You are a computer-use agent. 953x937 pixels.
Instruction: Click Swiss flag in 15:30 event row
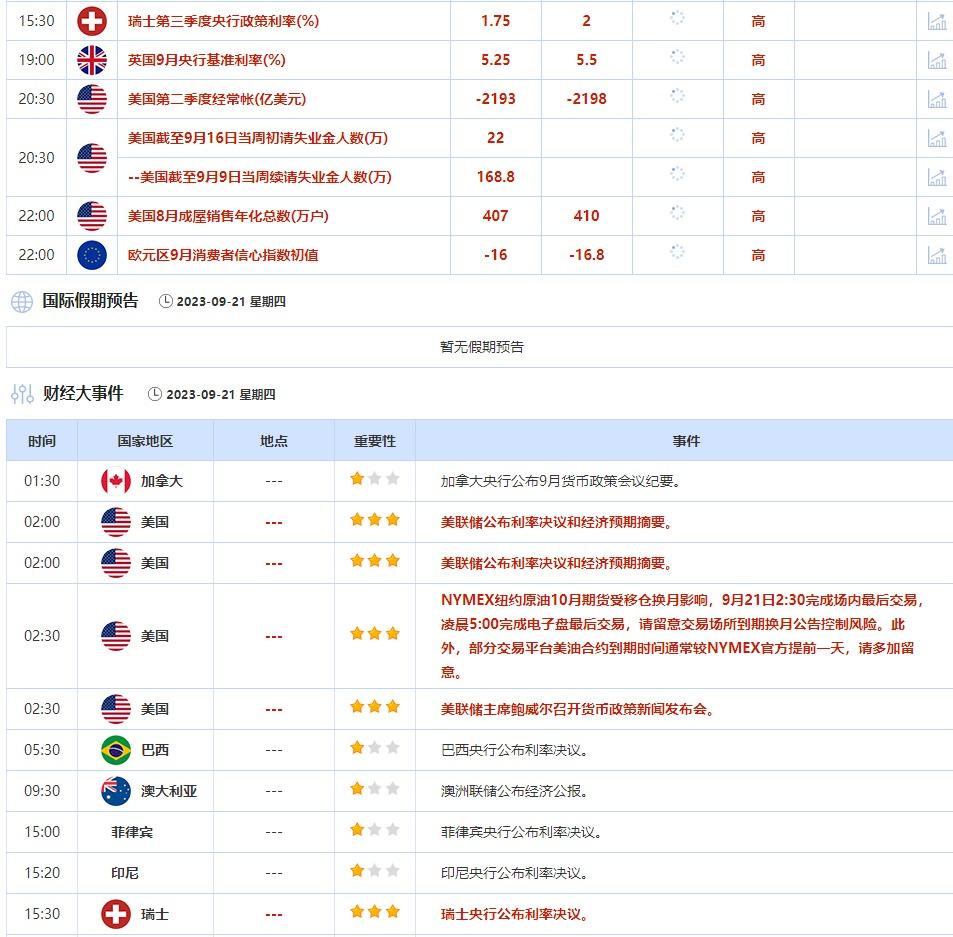(x=115, y=914)
